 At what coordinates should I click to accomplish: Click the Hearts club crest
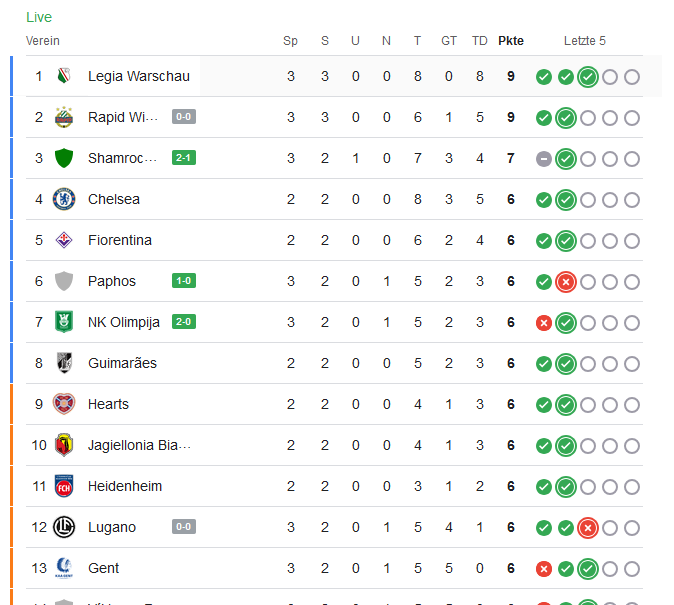[x=64, y=404]
